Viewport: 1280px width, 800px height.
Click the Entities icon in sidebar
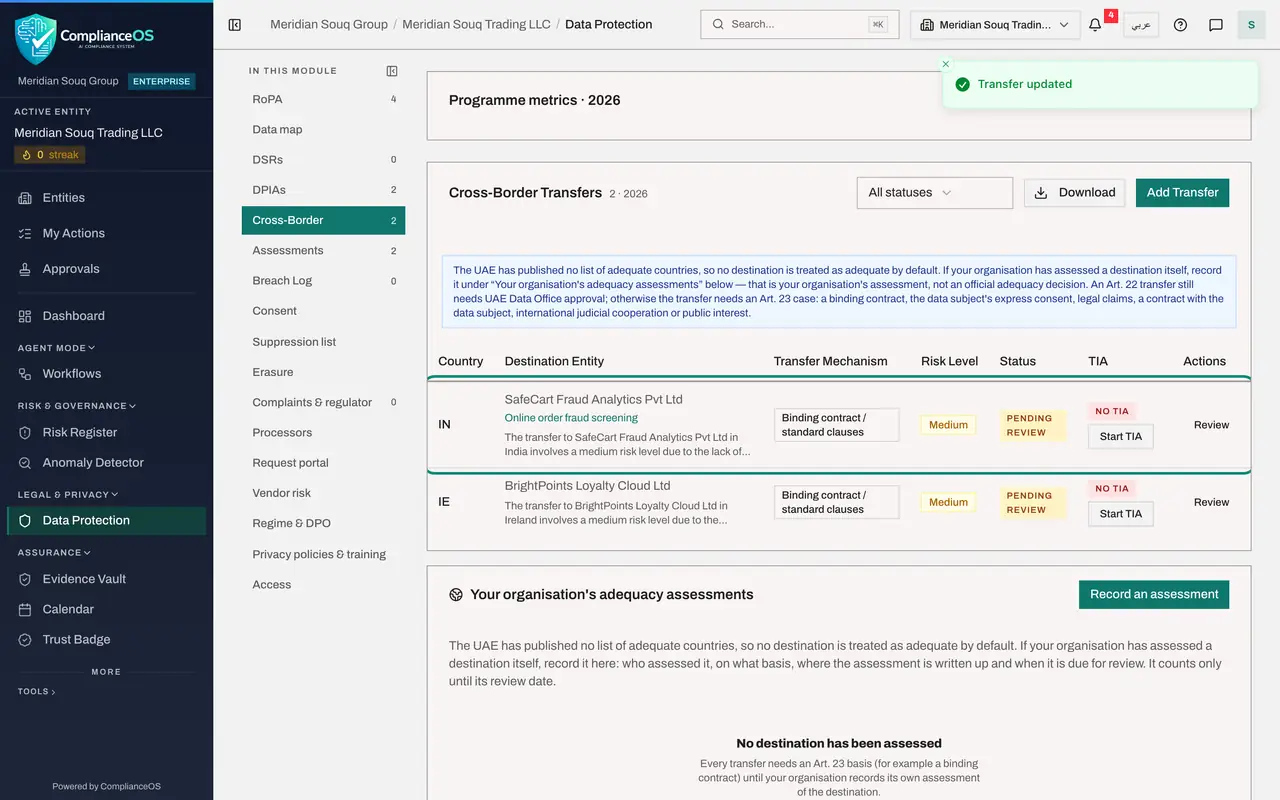pos(25,198)
